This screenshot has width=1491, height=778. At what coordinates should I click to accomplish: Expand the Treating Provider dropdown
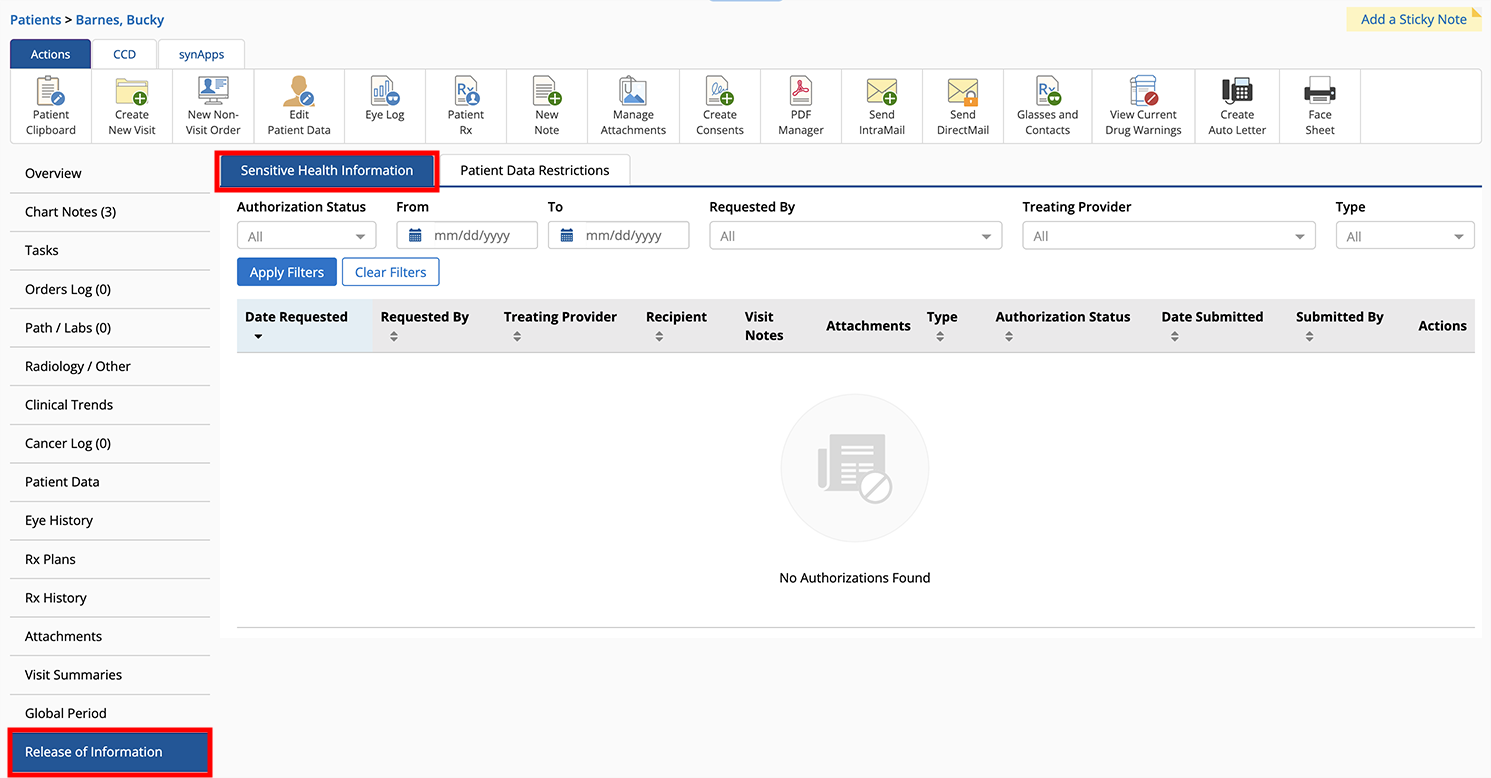[x=1168, y=236]
